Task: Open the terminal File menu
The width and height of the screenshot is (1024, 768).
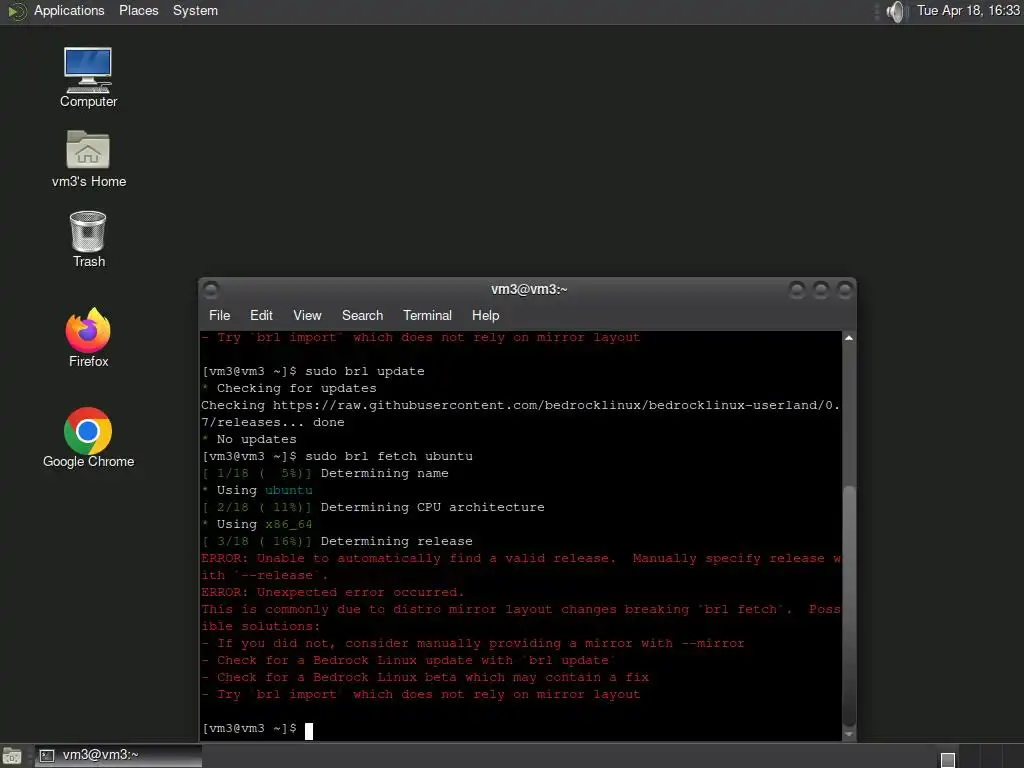Action: point(219,315)
